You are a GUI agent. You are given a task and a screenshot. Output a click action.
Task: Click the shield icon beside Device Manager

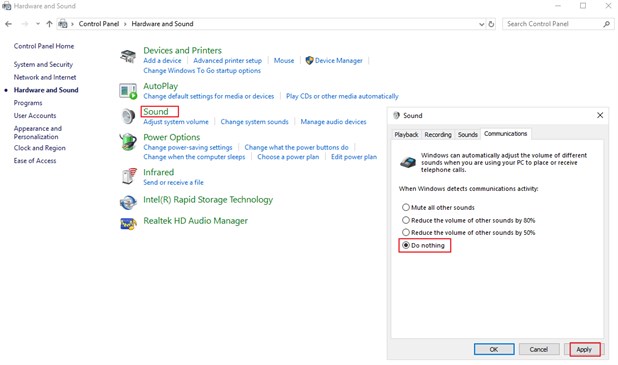[x=309, y=60]
